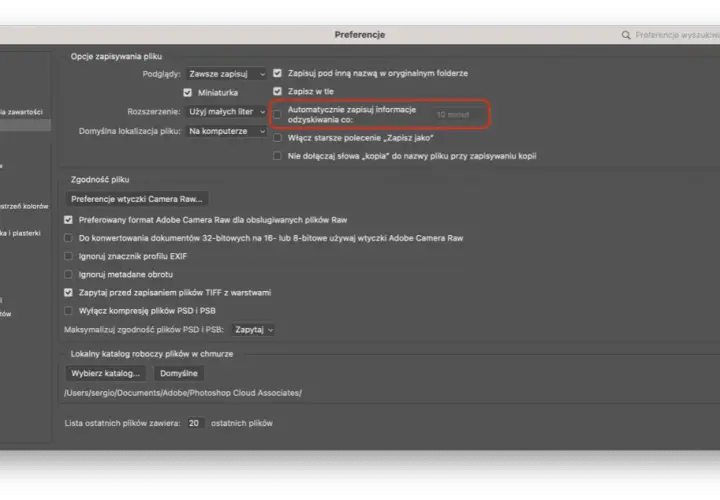Click the recovery interval dropdown 10 minut

click(x=459, y=115)
